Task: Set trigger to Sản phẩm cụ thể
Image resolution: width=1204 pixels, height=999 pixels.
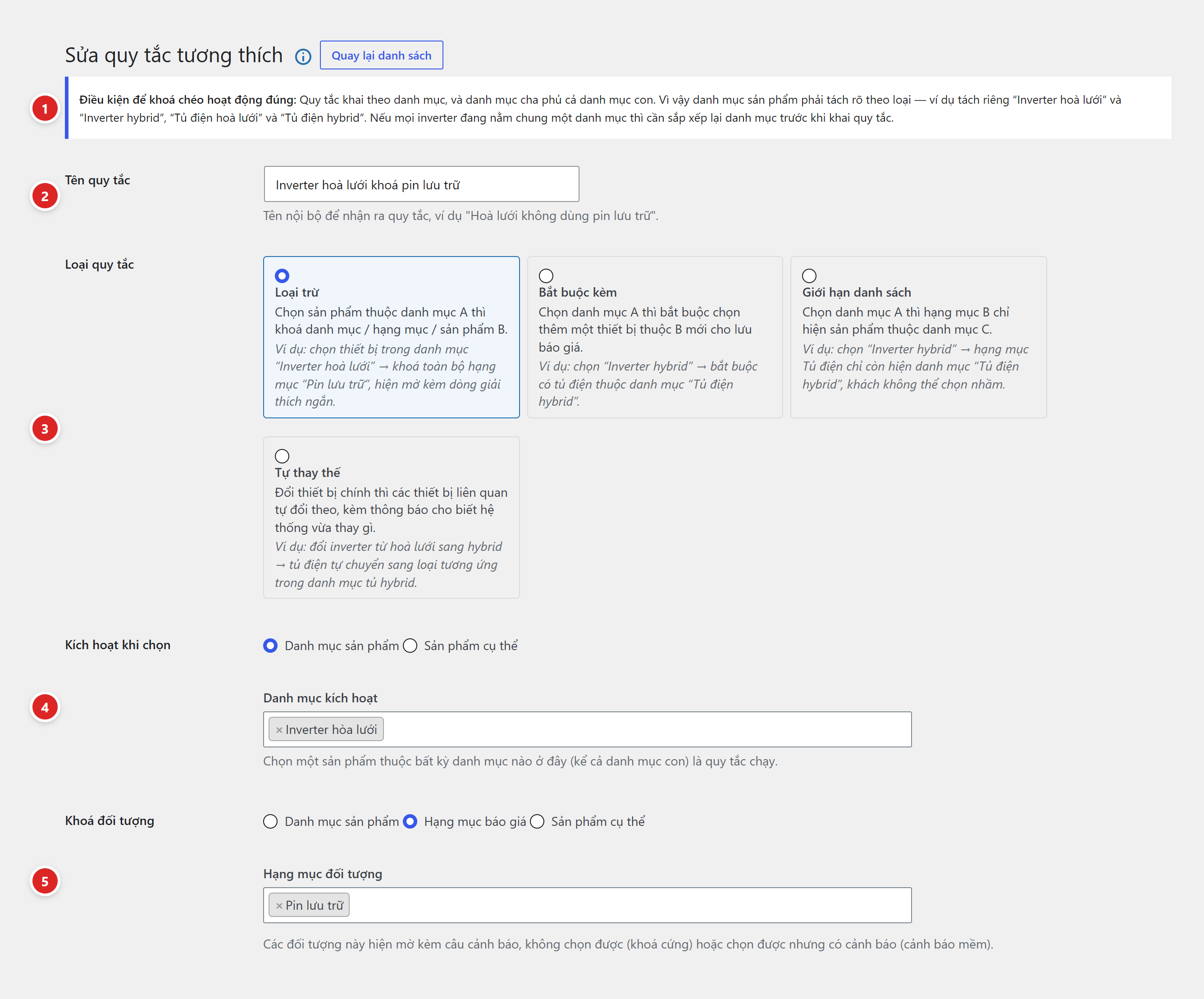Action: [x=410, y=646]
